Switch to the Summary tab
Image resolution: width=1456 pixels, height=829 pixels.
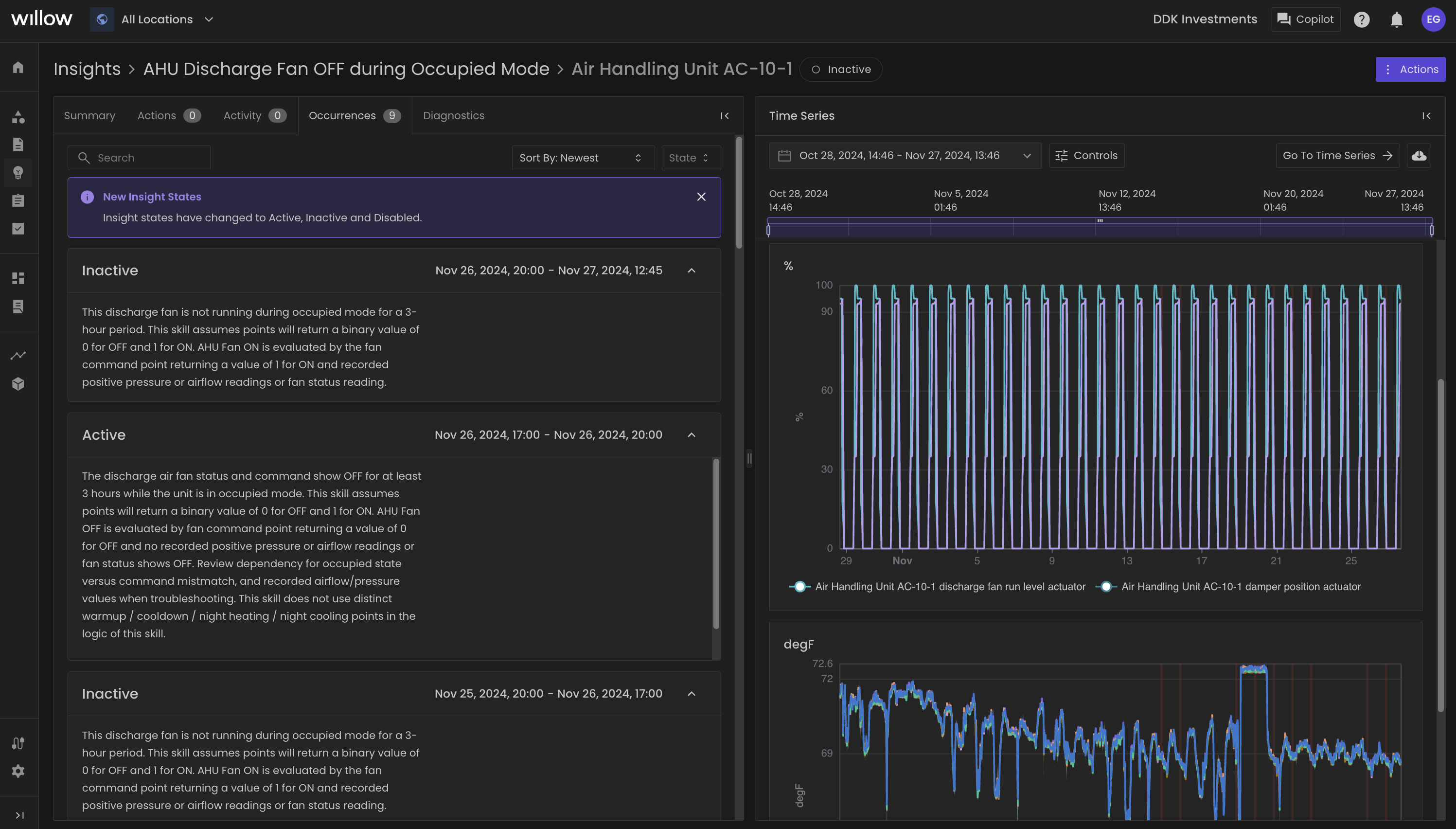coord(89,115)
